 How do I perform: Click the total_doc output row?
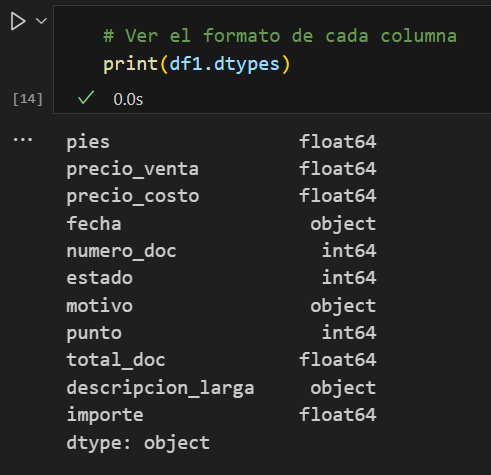pyautogui.click(x=221, y=360)
